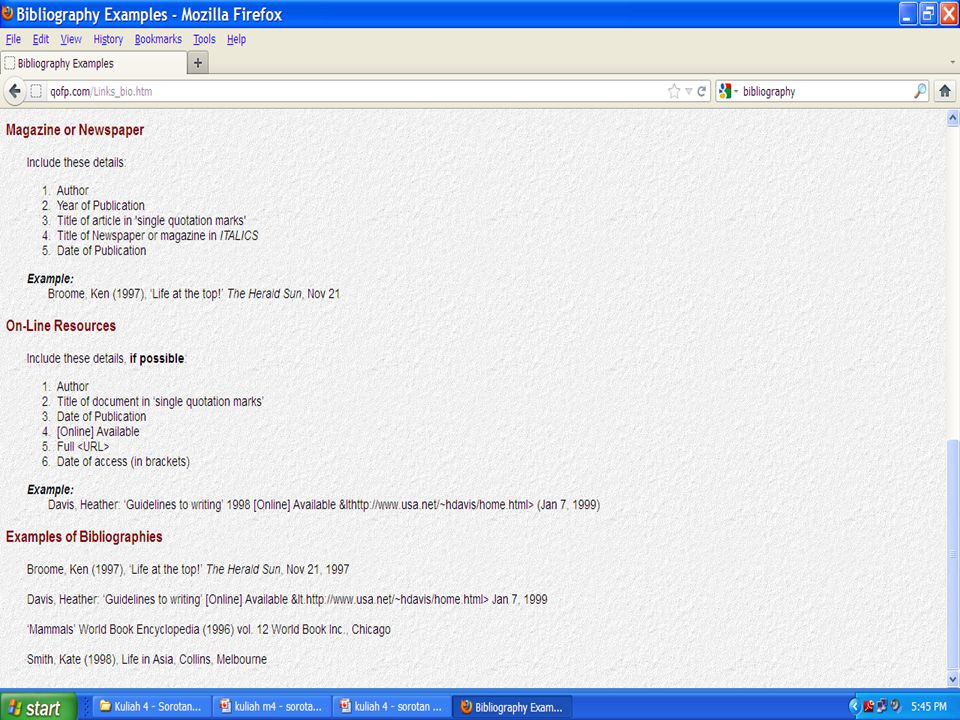960x720 pixels.
Task: Open the Tools menu
Action: [x=204, y=39]
